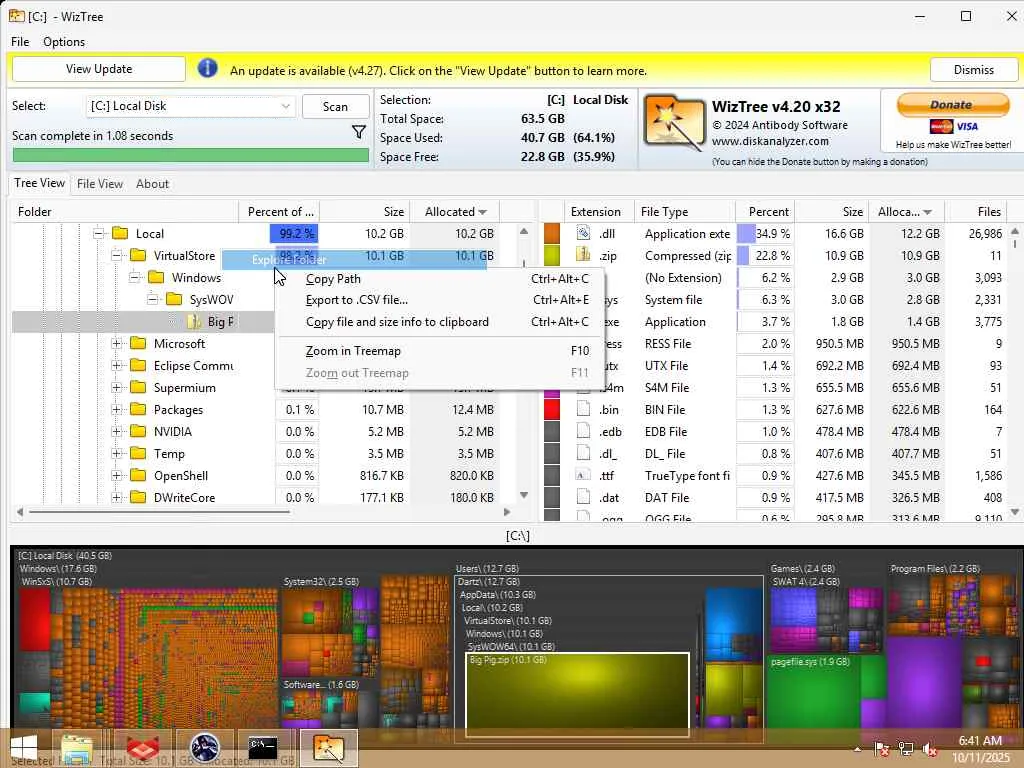Click the Microsoft folder icon

tap(138, 344)
